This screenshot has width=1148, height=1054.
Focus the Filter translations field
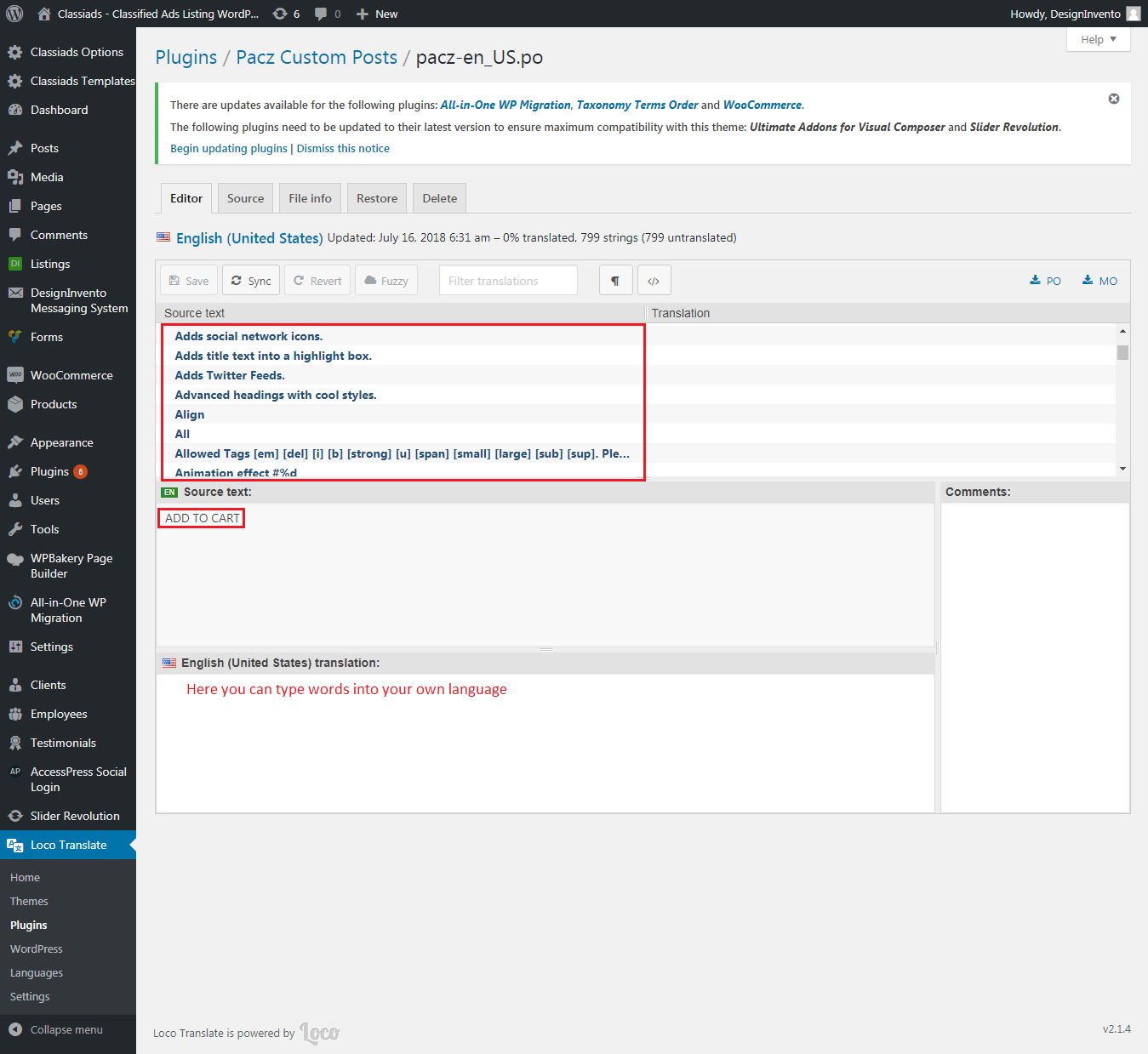(x=508, y=281)
